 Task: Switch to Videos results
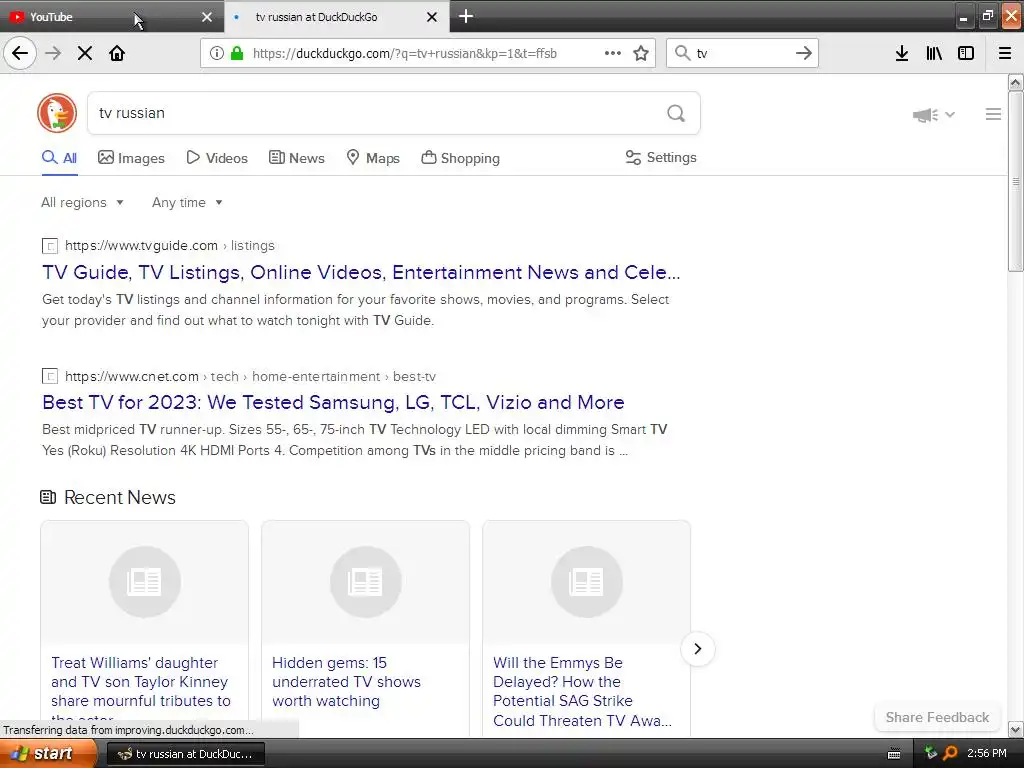click(217, 158)
